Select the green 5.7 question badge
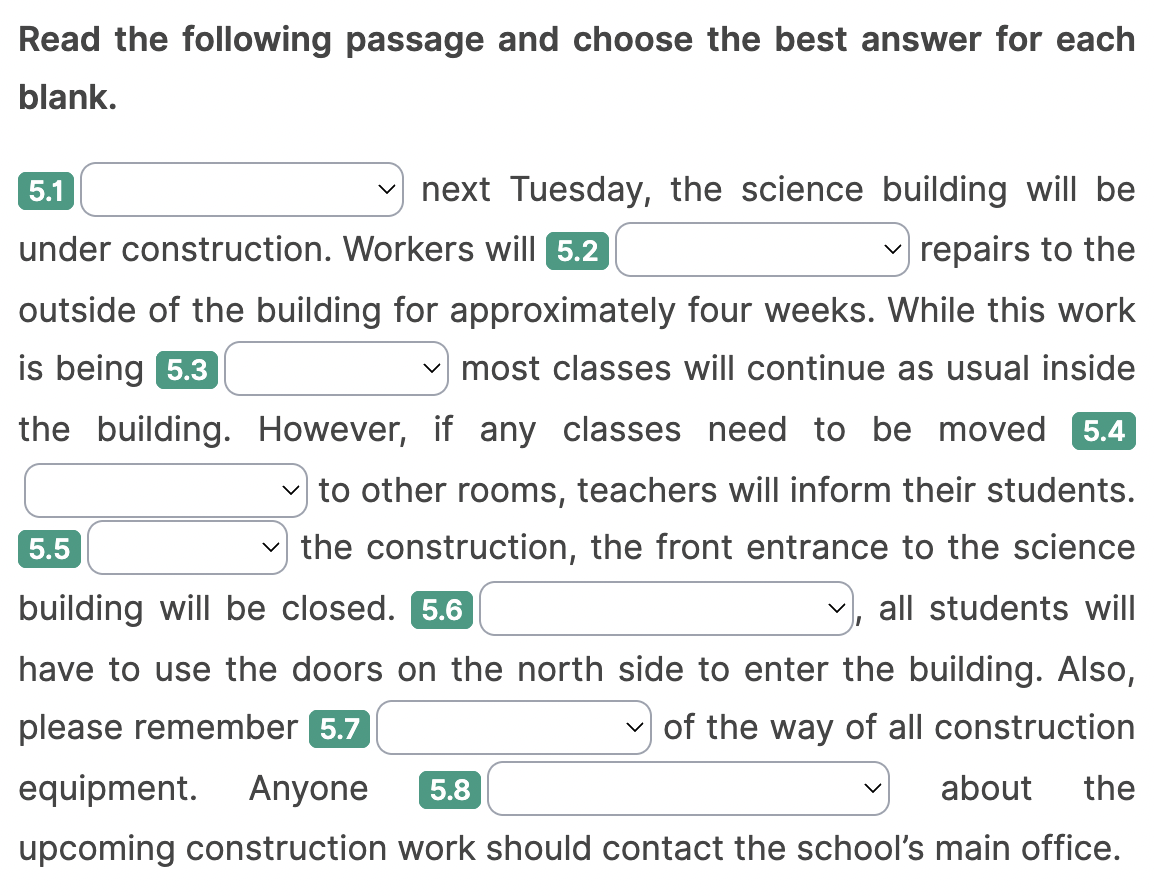 tap(339, 729)
